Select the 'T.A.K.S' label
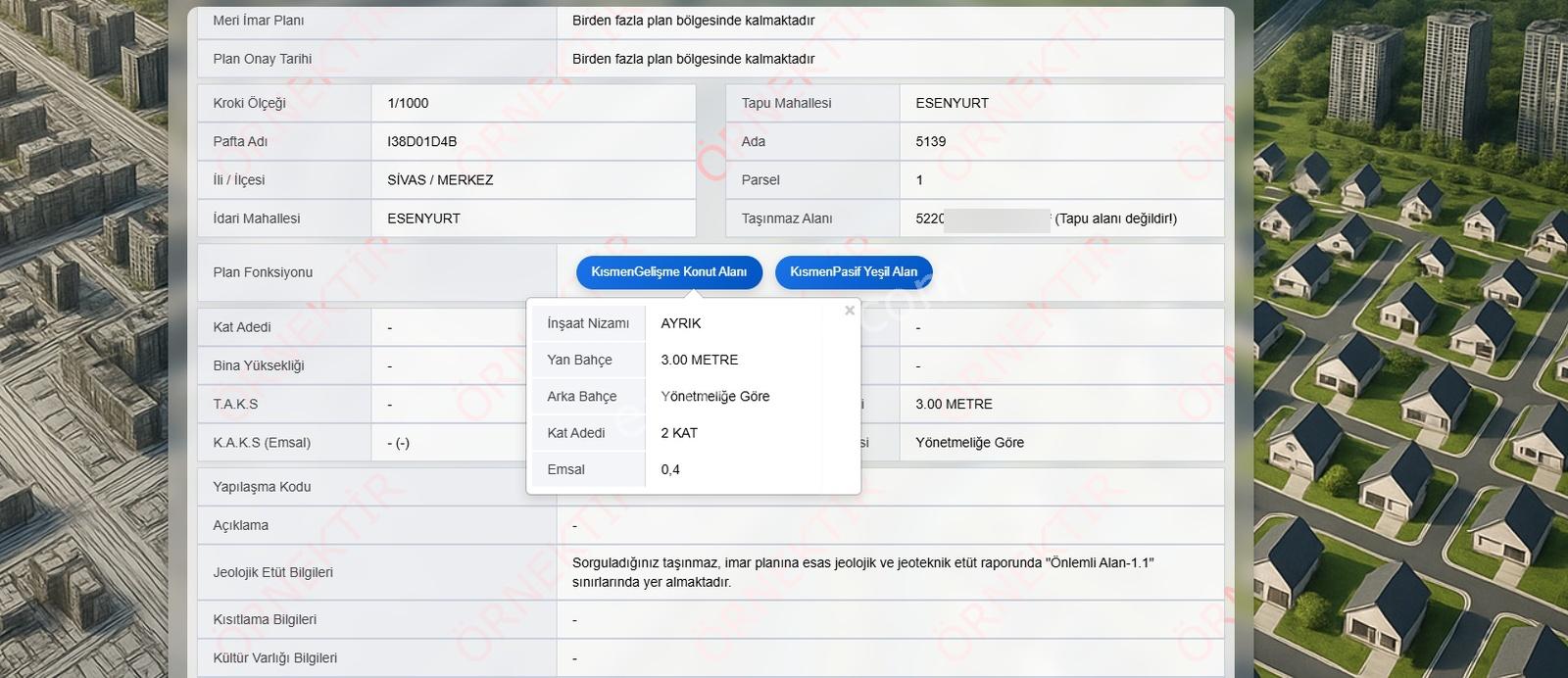This screenshot has width=1568, height=678. pos(235,404)
